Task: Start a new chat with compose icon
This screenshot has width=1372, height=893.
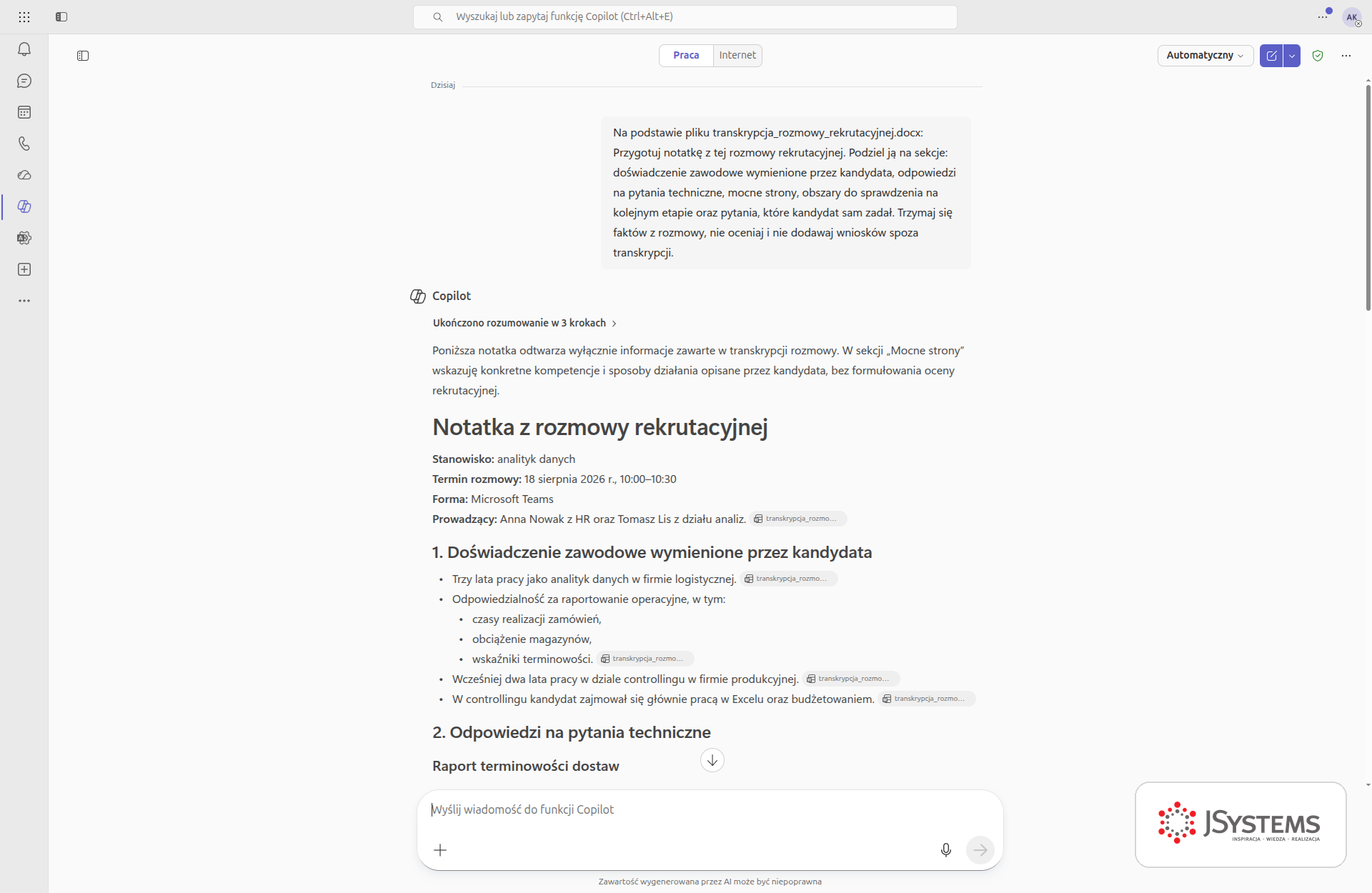Action: tap(1271, 56)
